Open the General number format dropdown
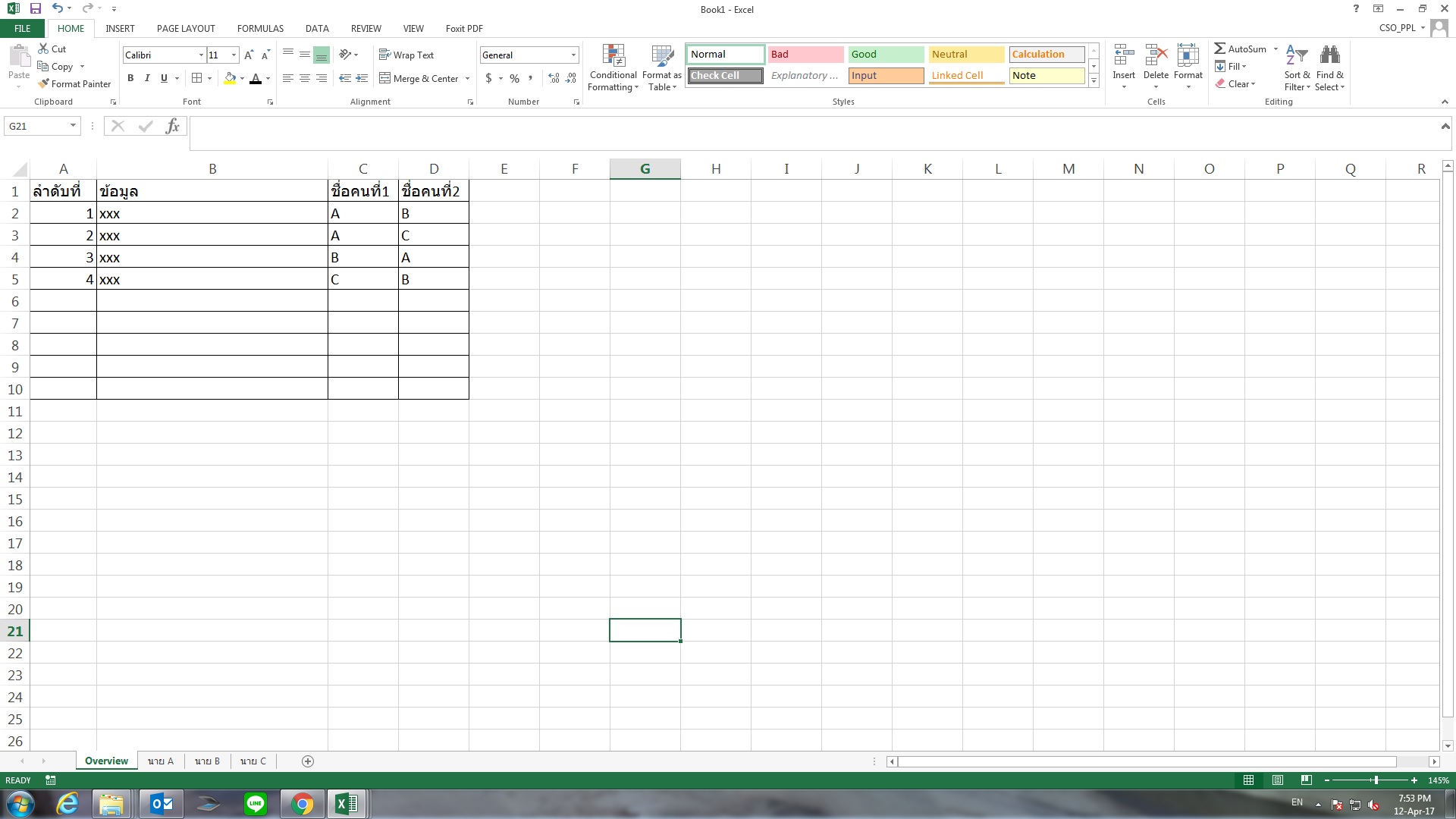The height and width of the screenshot is (819, 1456). tap(573, 55)
